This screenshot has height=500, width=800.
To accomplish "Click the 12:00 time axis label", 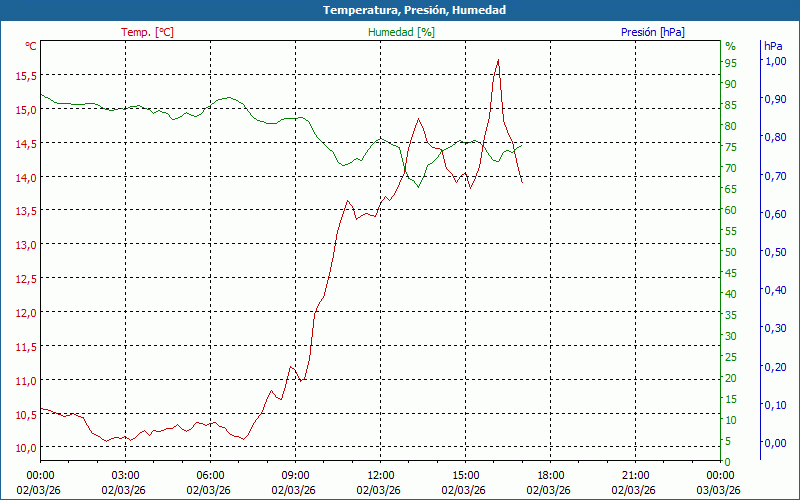I will [x=380, y=475].
